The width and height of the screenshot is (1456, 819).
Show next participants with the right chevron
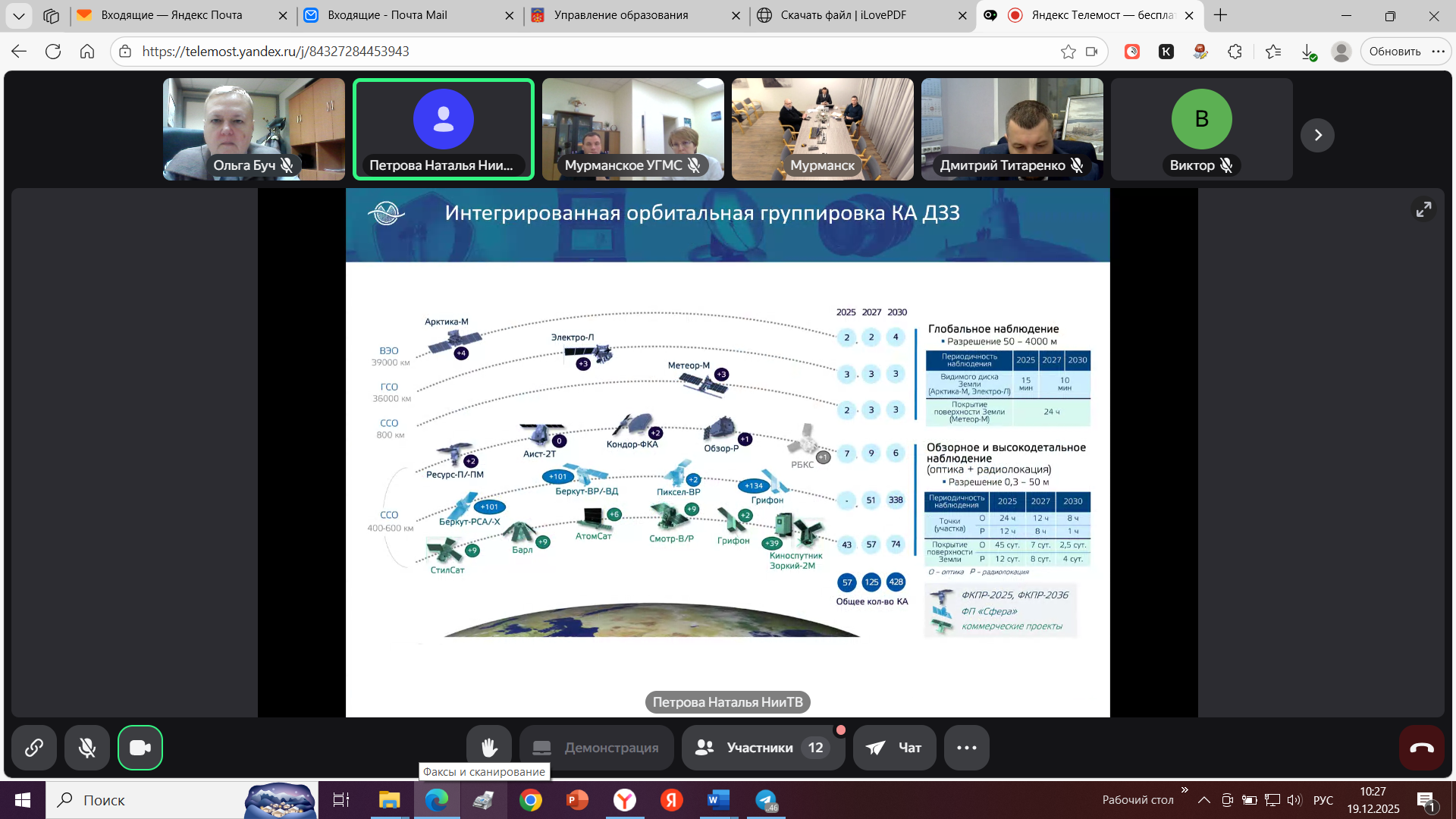point(1317,135)
